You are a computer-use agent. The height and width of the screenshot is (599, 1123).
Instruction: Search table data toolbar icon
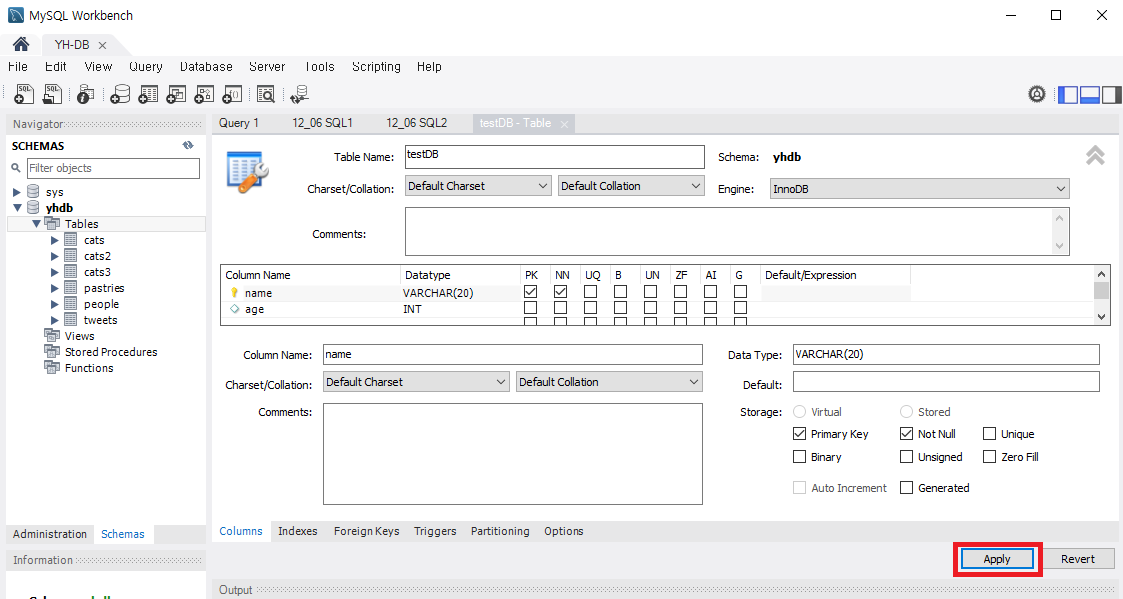pos(266,94)
